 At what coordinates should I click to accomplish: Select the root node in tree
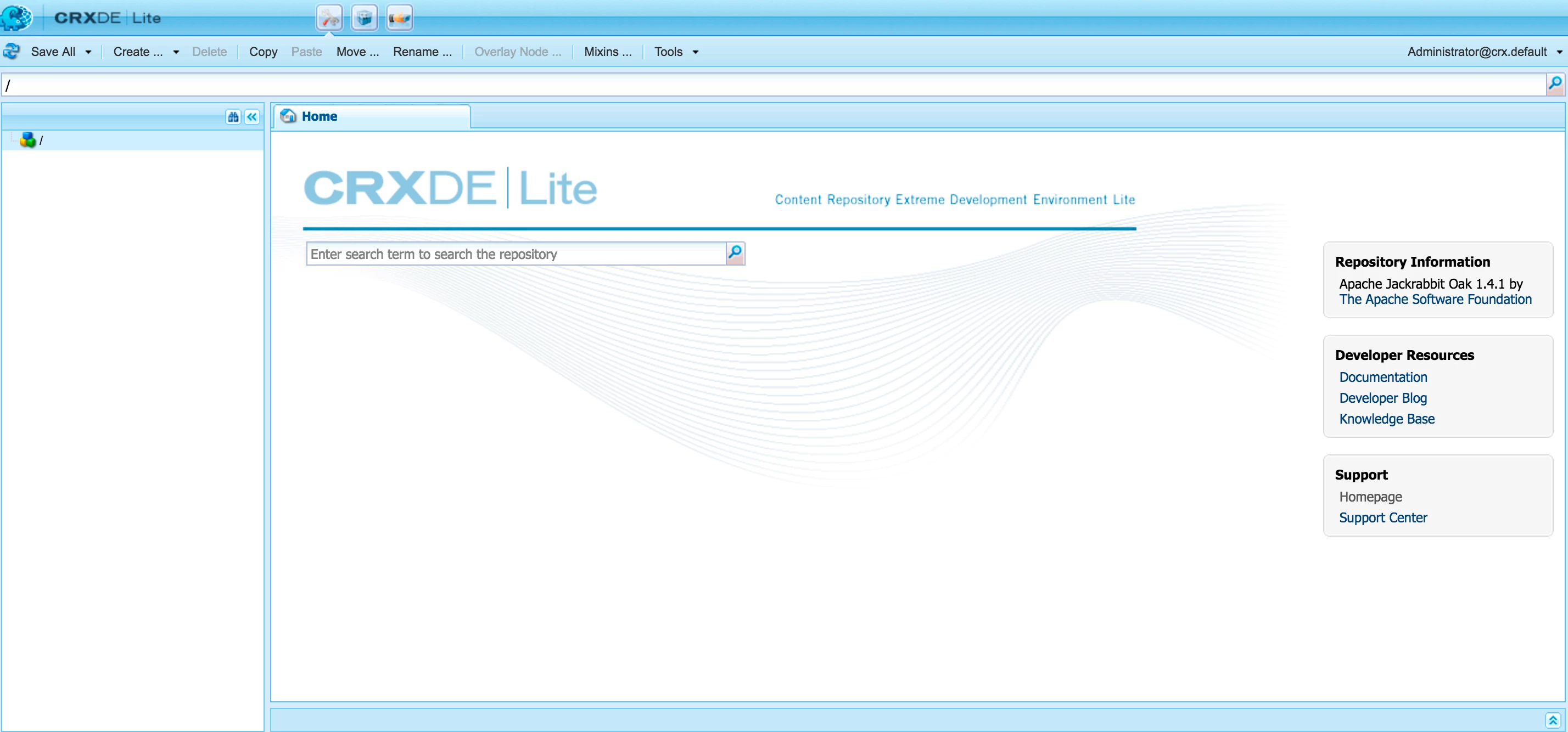click(41, 140)
